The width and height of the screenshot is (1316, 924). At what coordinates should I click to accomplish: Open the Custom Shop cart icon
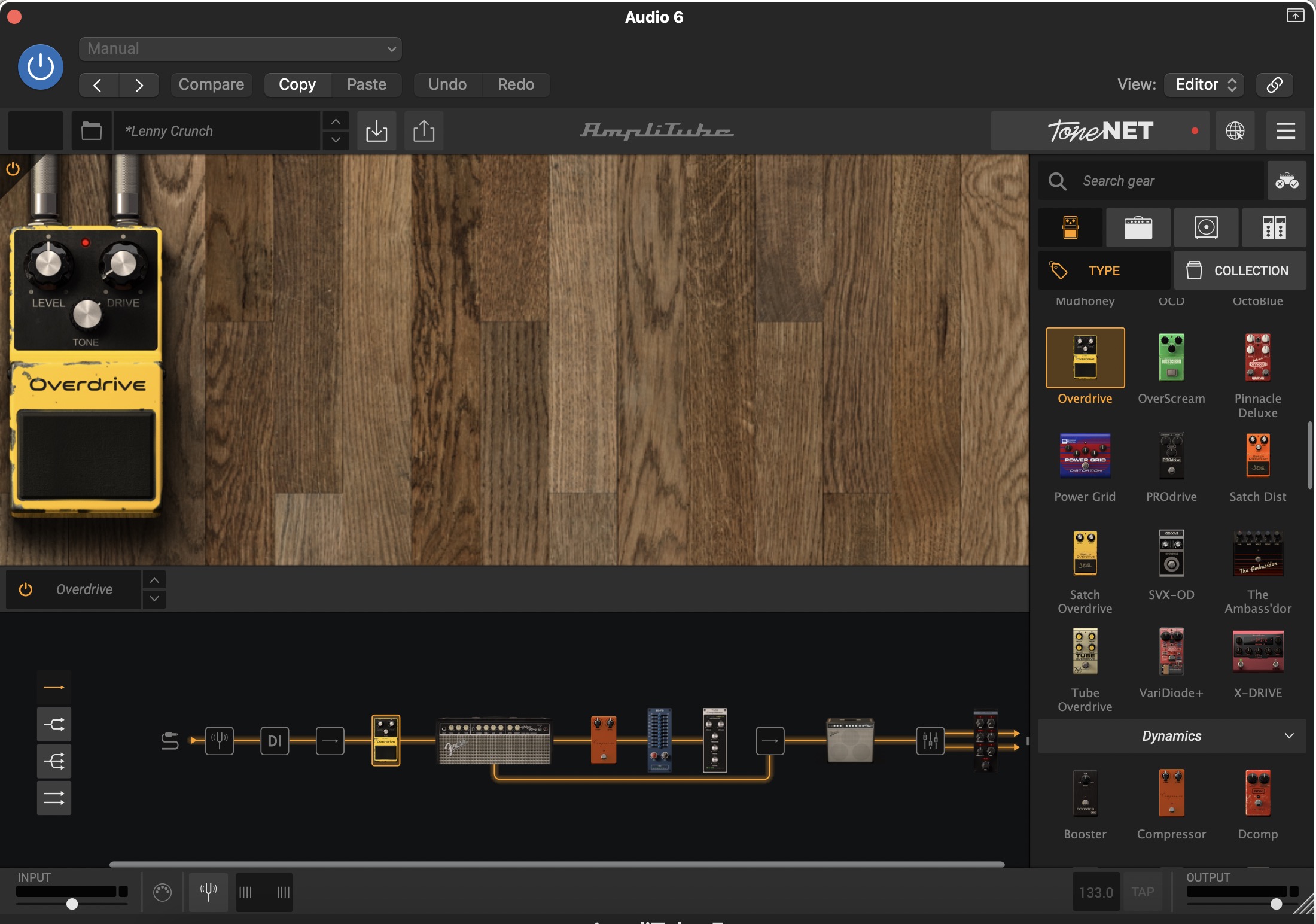[1287, 181]
